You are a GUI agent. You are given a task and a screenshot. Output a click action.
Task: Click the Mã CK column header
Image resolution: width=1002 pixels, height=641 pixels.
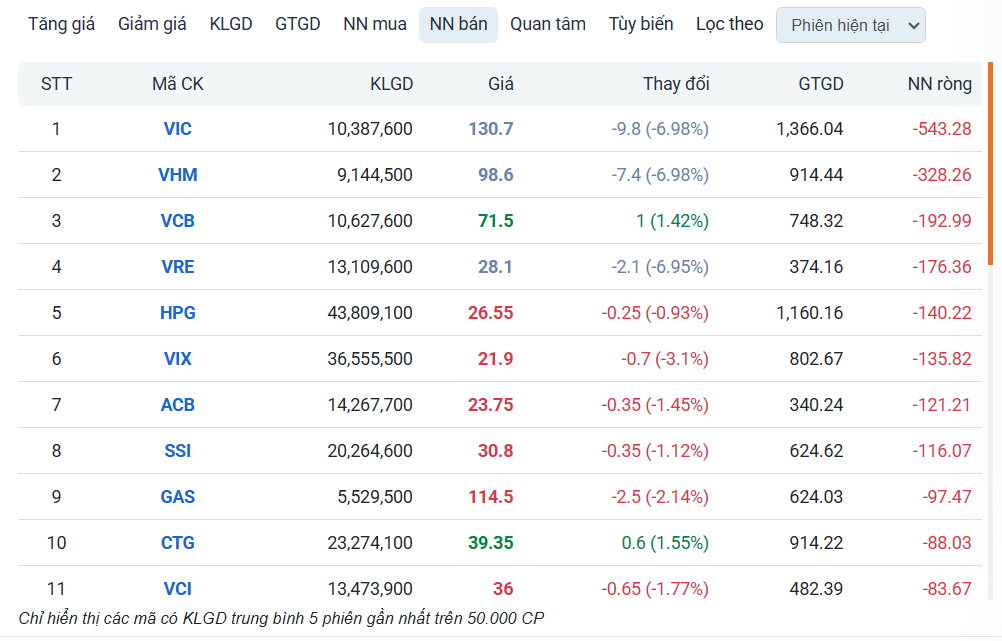(178, 84)
